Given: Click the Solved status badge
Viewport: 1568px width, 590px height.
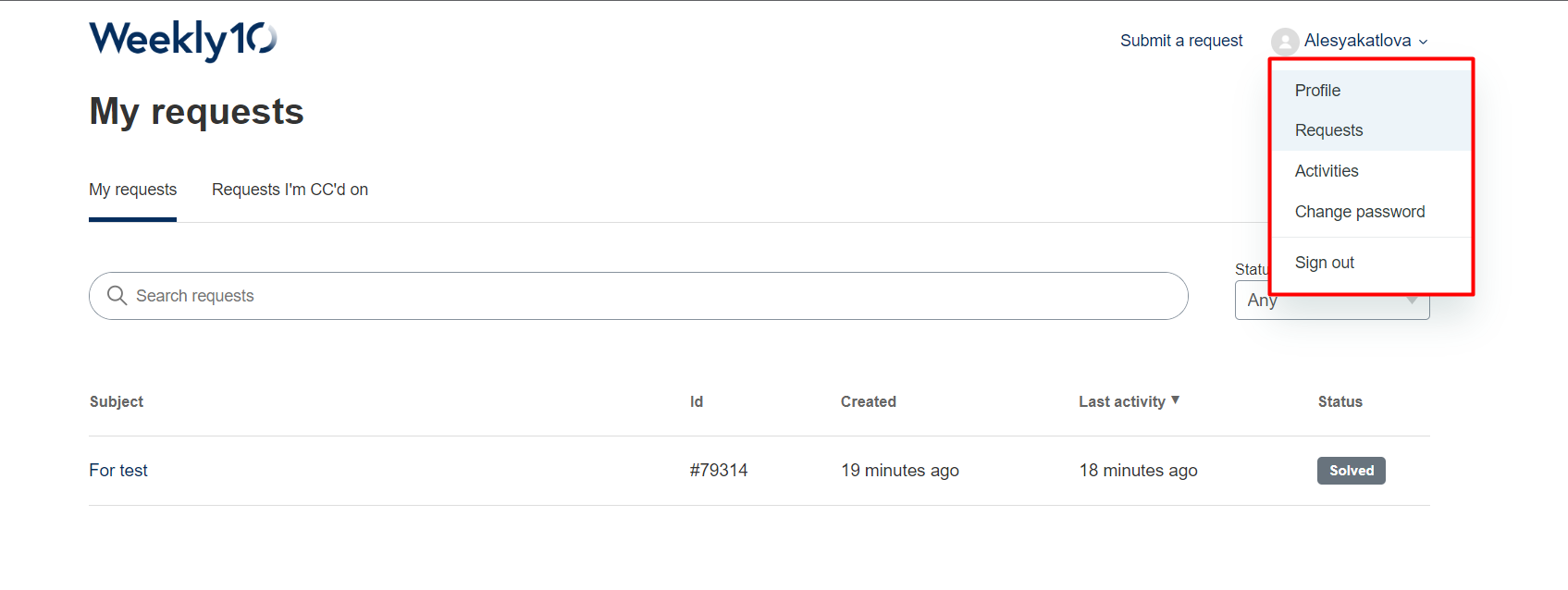Looking at the screenshot, I should click(x=1351, y=471).
